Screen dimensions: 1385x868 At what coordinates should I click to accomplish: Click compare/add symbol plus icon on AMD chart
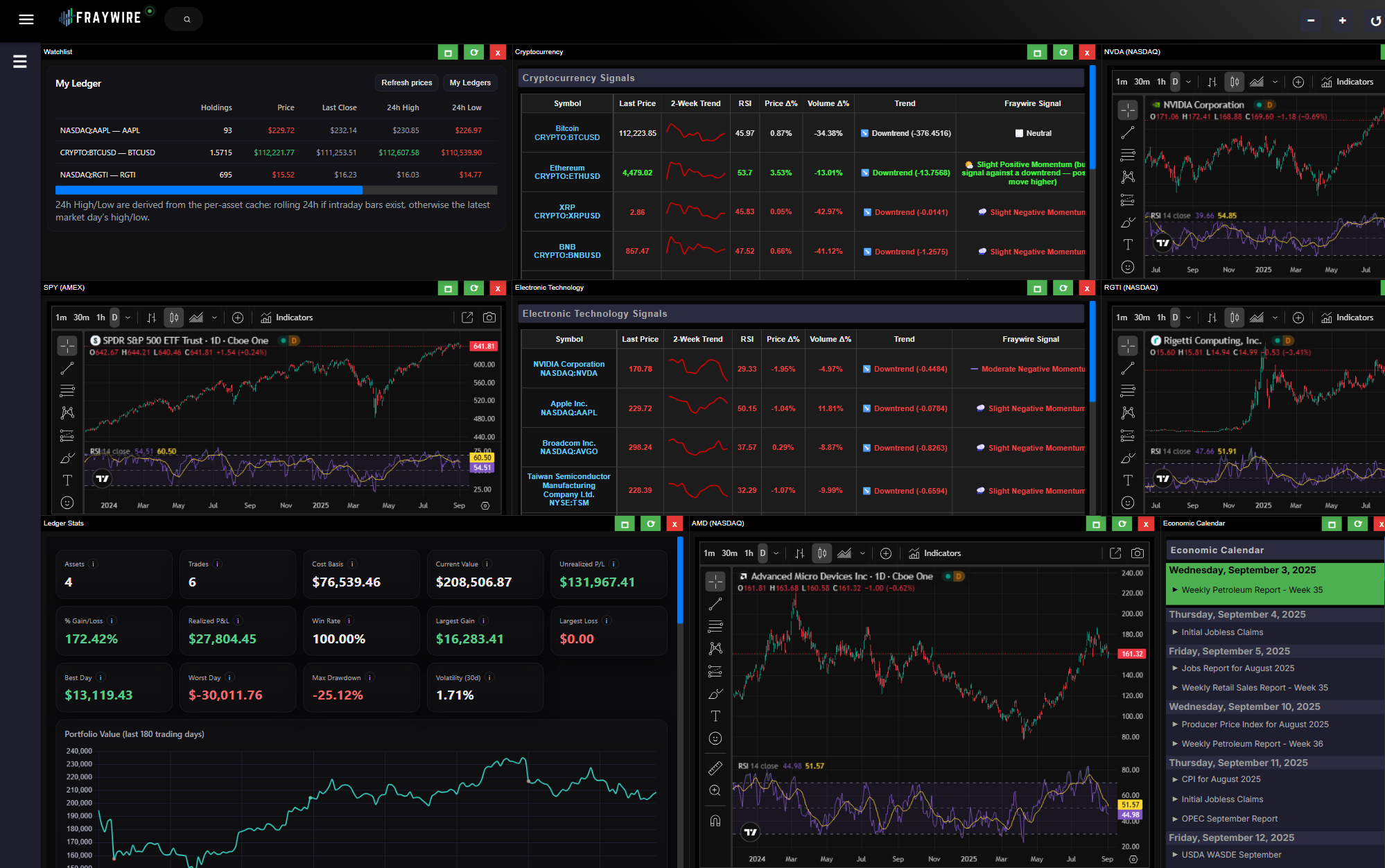point(886,553)
